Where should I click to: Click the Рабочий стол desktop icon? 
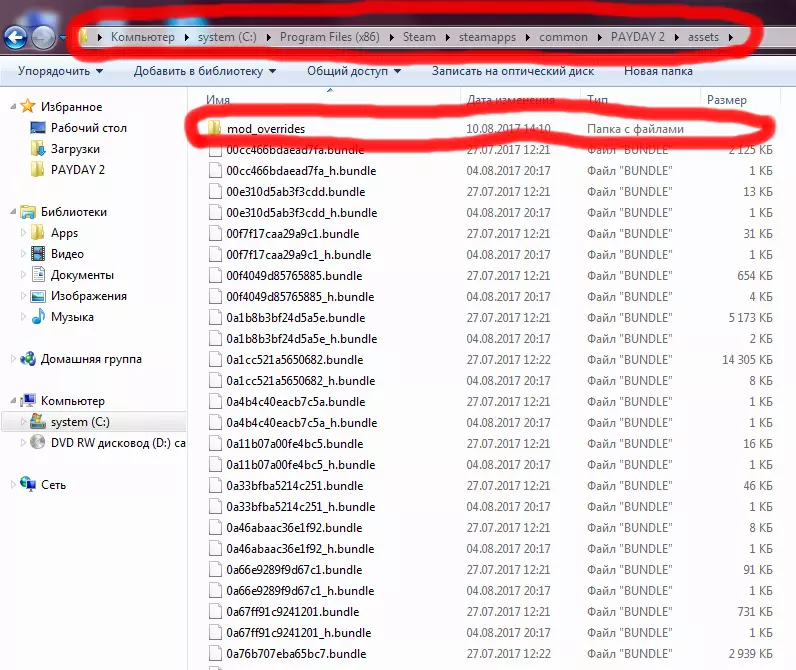38,127
